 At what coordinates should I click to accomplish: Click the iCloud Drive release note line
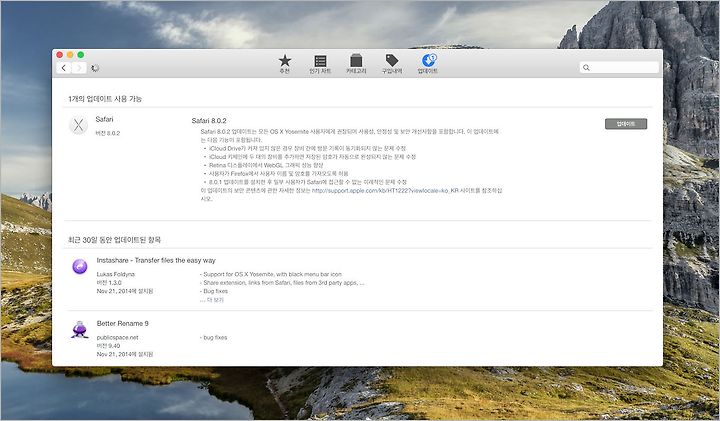click(x=307, y=148)
